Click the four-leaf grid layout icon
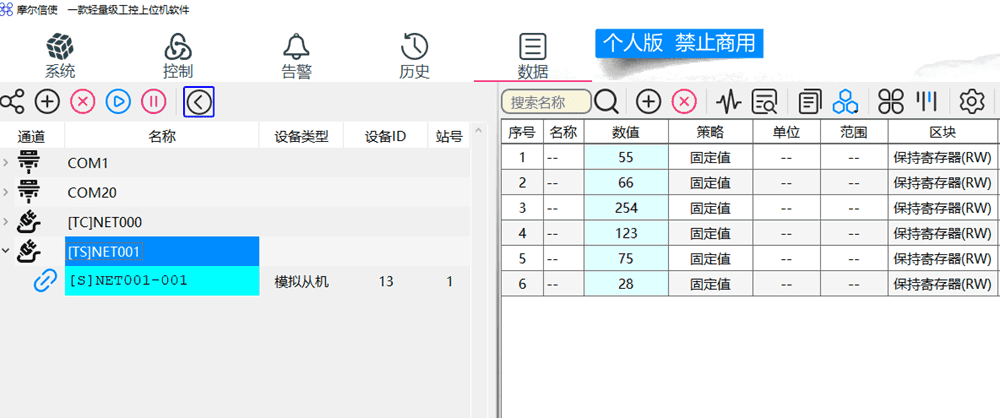The image size is (1000, 418). point(890,101)
